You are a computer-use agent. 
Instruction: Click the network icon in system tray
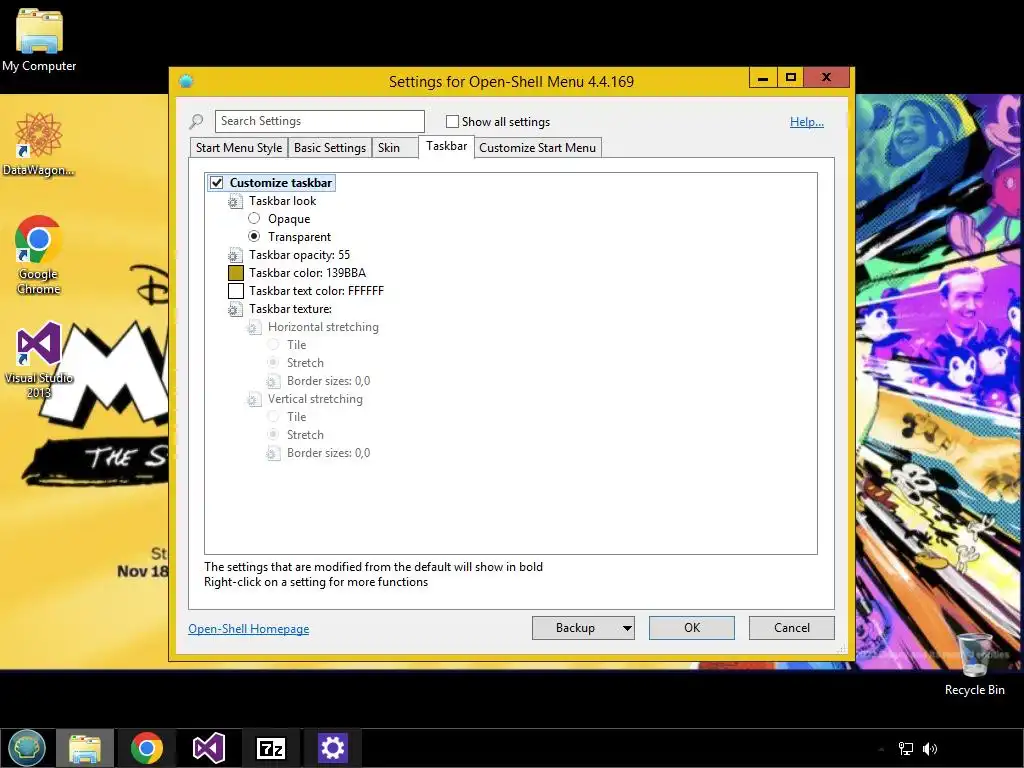(x=906, y=748)
